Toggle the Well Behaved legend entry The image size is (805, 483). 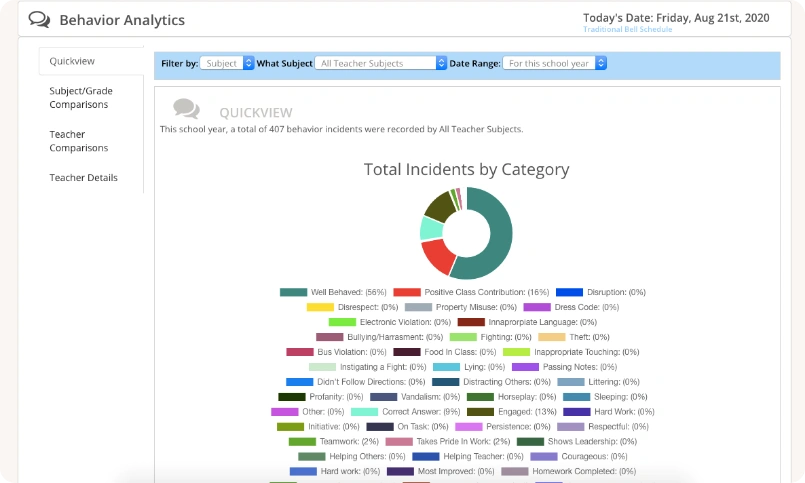click(x=333, y=292)
